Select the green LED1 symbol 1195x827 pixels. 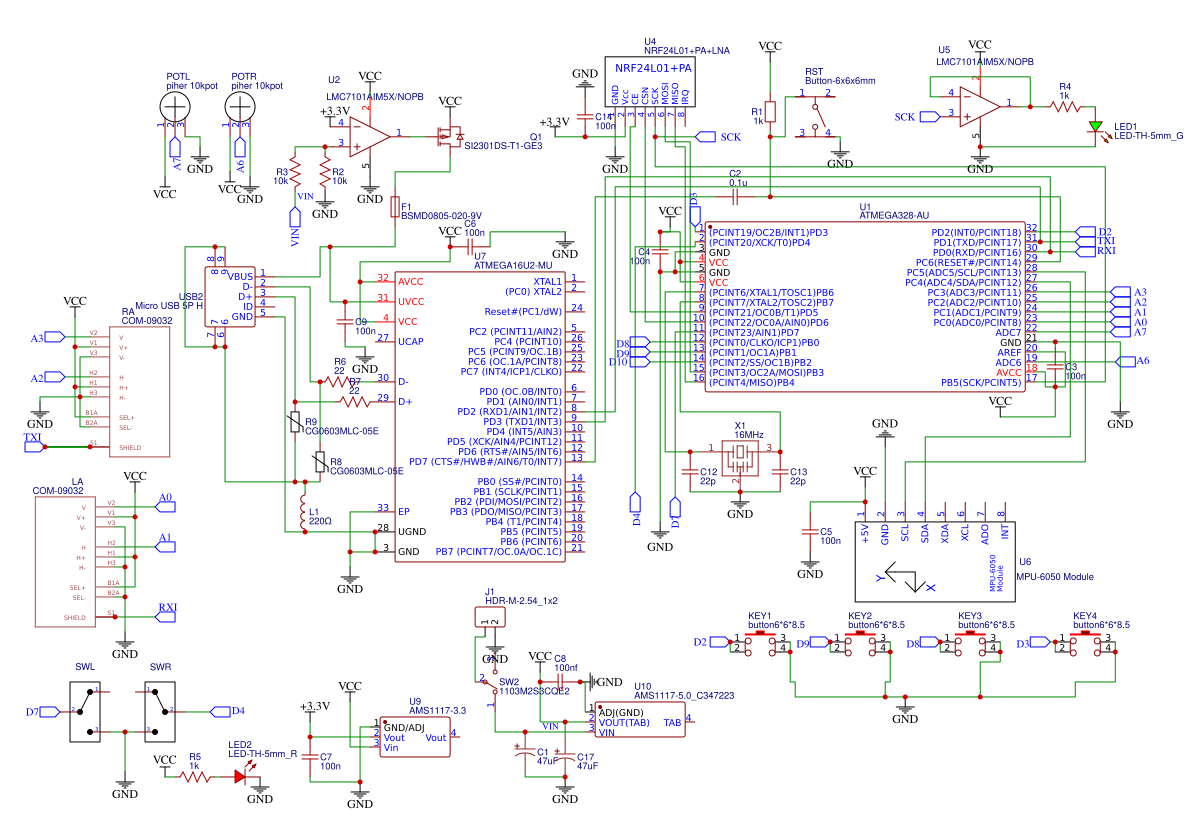coord(1095,126)
